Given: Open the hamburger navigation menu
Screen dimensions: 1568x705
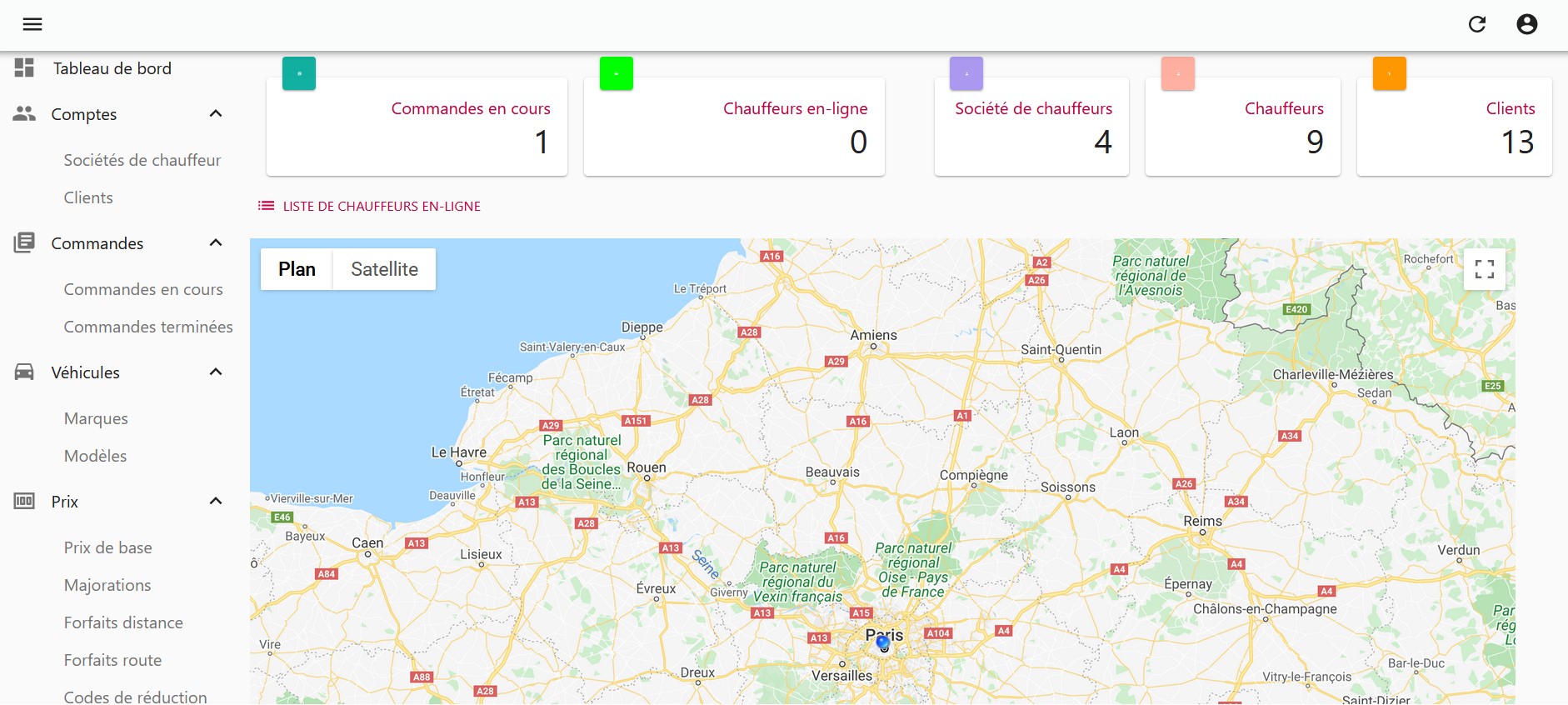Looking at the screenshot, I should (32, 24).
